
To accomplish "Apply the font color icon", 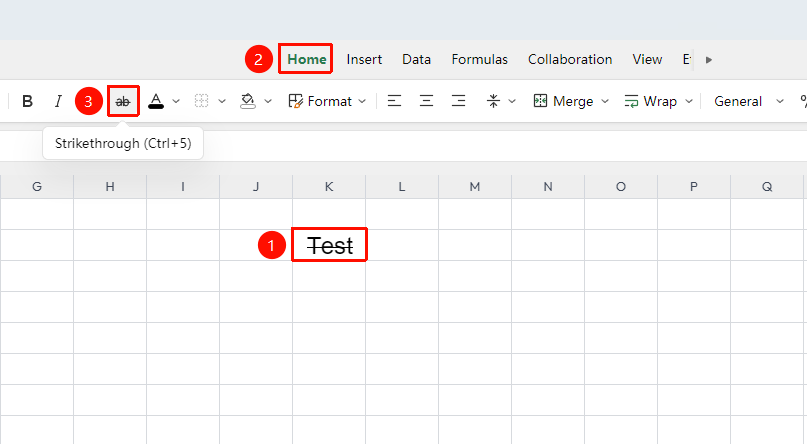I will point(156,101).
